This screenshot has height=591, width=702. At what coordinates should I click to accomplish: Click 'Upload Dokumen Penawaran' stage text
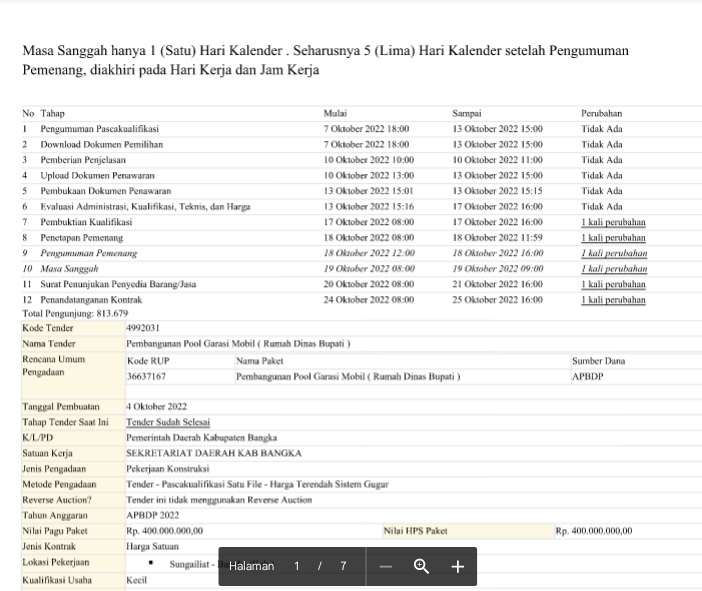tap(97, 176)
